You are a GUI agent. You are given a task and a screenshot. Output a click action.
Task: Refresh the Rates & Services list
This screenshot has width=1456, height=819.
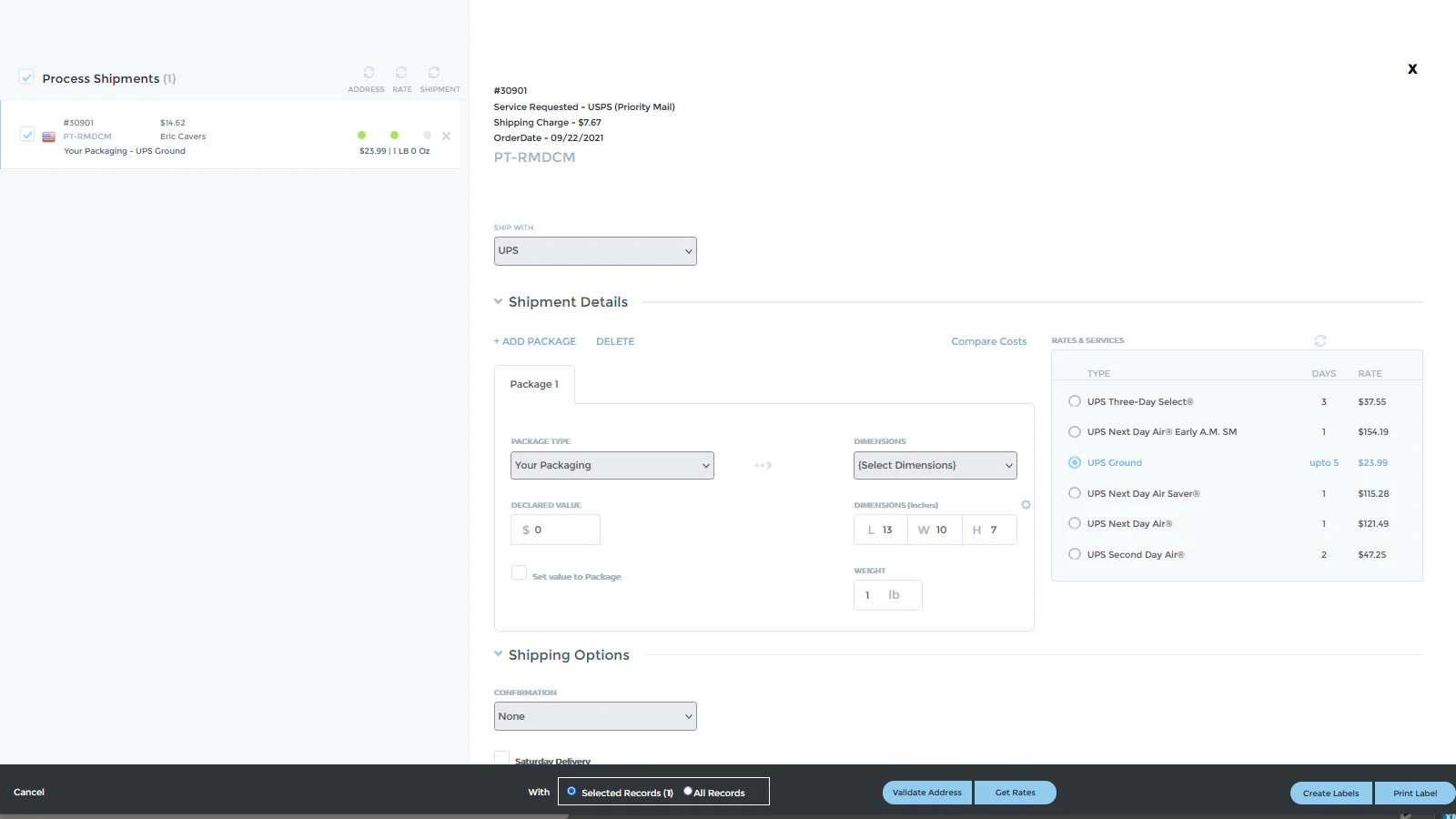(x=1320, y=341)
